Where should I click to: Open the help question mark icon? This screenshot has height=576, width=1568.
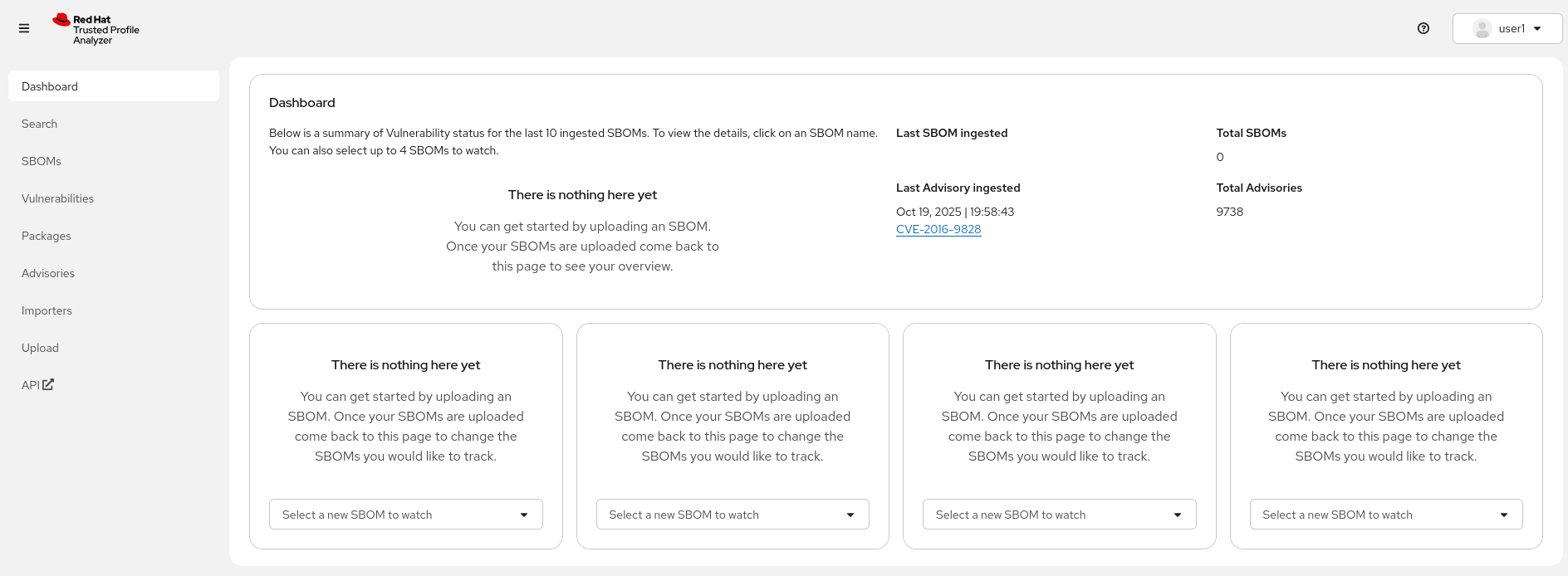click(x=1423, y=28)
